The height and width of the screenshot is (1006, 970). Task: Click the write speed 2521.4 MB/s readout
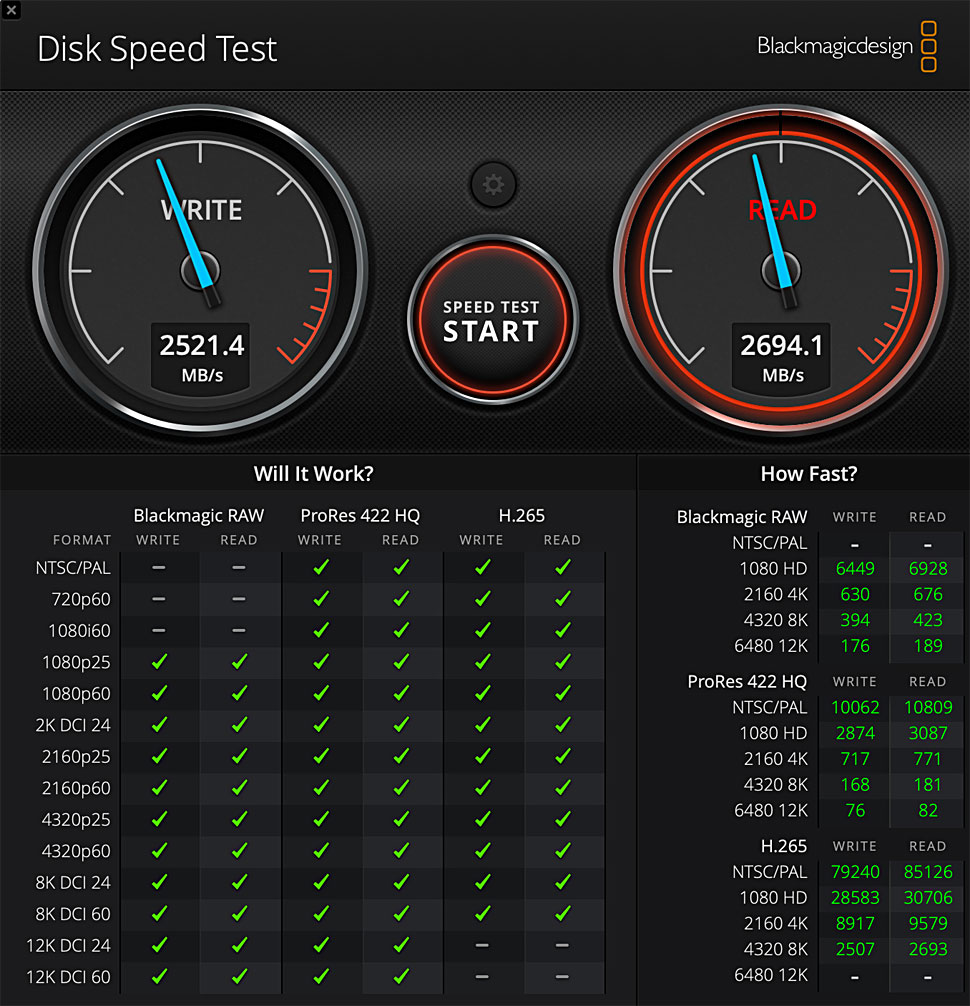coord(201,358)
